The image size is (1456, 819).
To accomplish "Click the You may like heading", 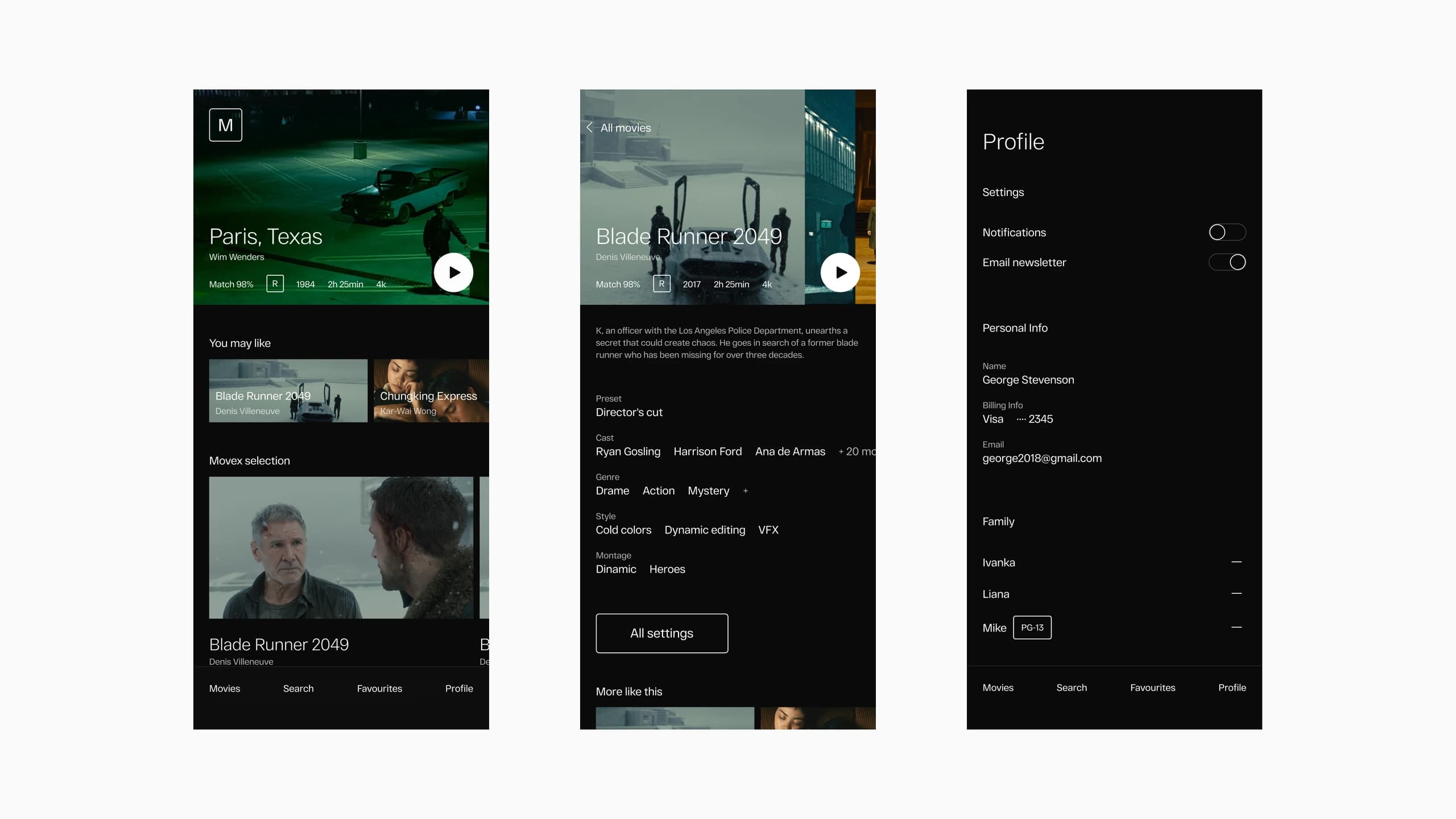I will coord(239,343).
